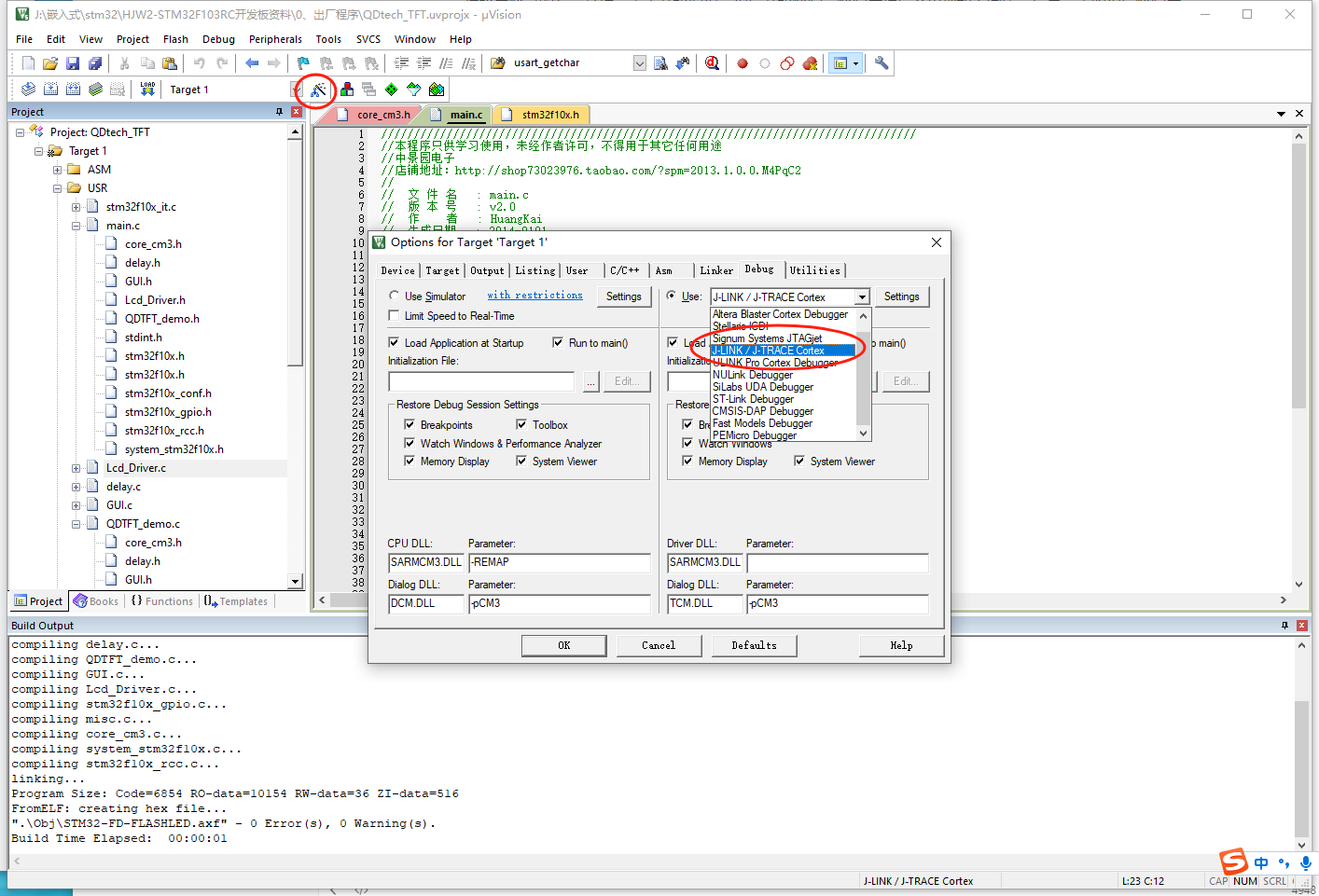
Task: Launch the Pack Installer icon
Action: [437, 90]
